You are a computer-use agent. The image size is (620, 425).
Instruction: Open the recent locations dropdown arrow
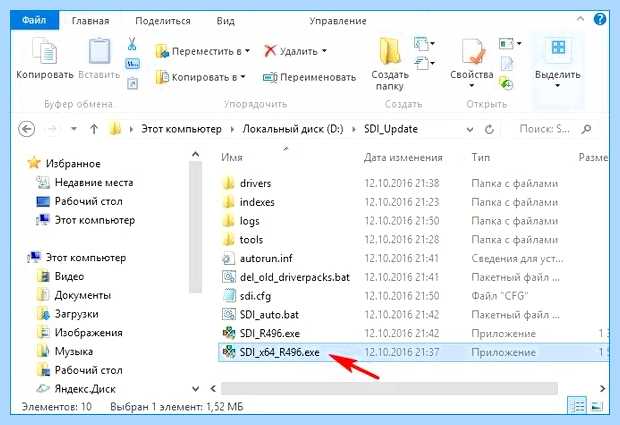coord(74,129)
